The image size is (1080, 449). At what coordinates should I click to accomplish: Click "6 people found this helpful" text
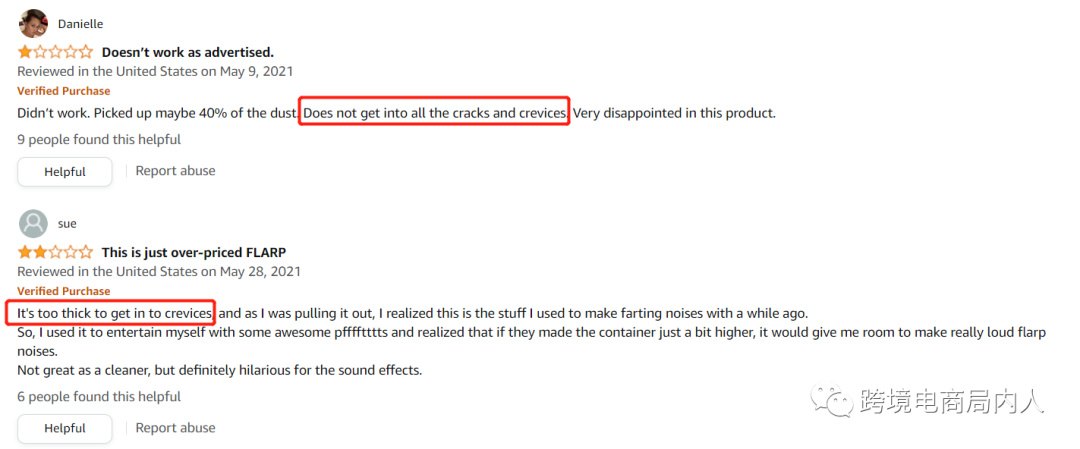coord(99,396)
